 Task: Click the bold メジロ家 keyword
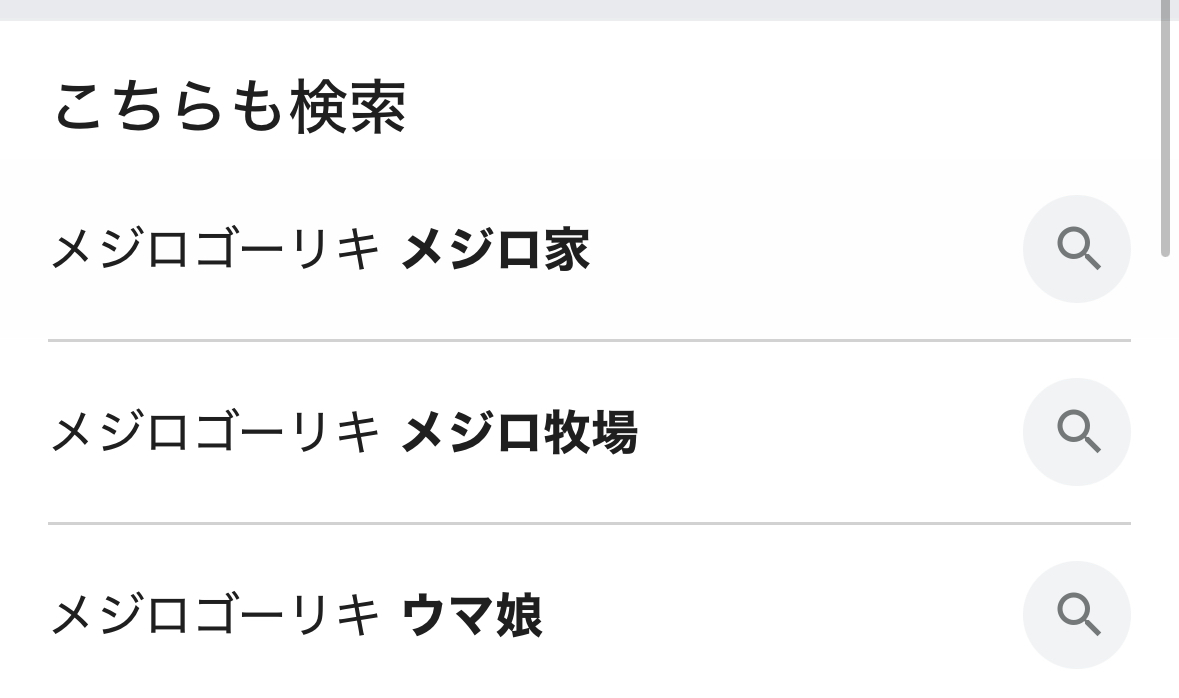[495, 250]
